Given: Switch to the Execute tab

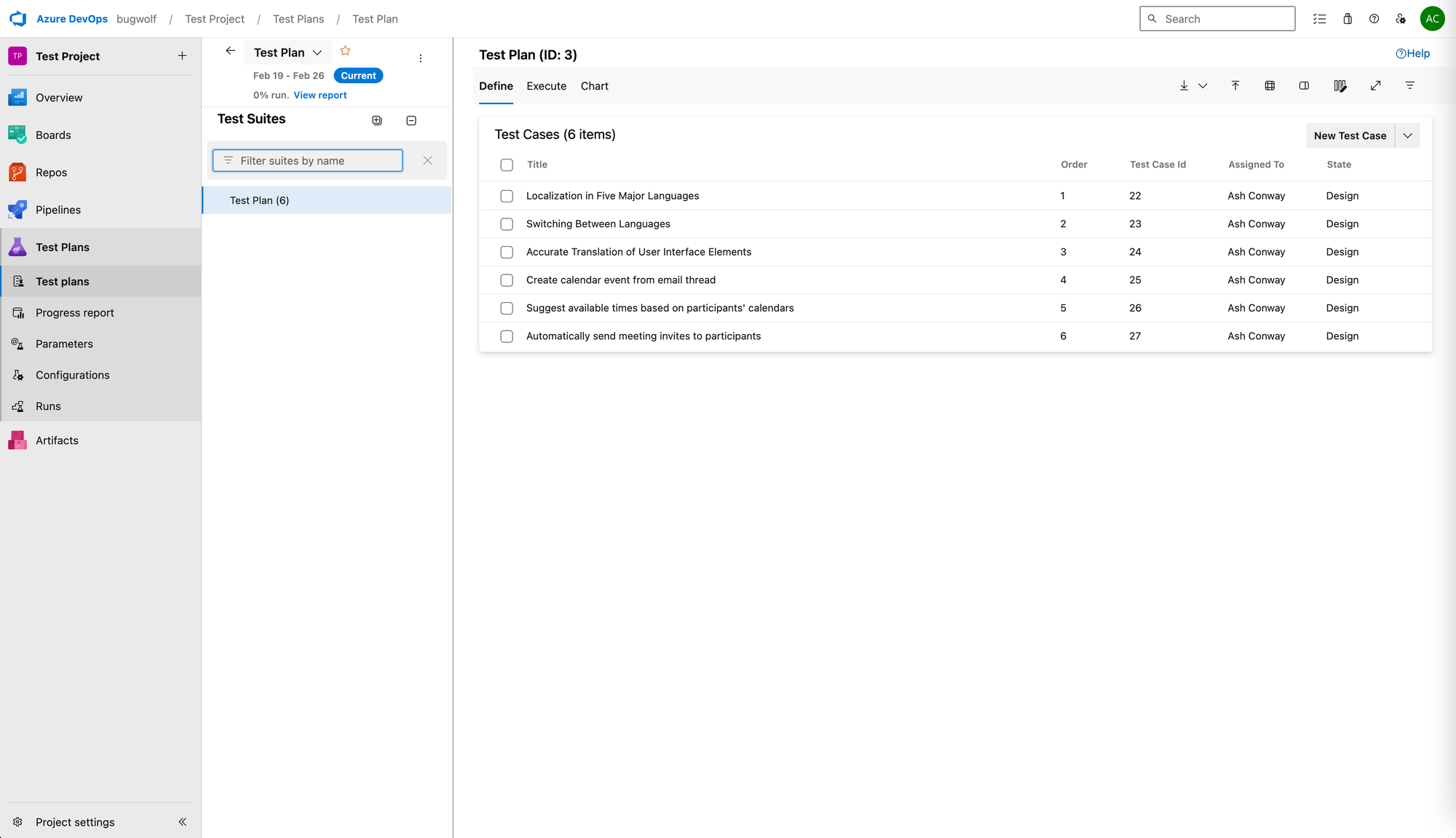Looking at the screenshot, I should (x=546, y=86).
